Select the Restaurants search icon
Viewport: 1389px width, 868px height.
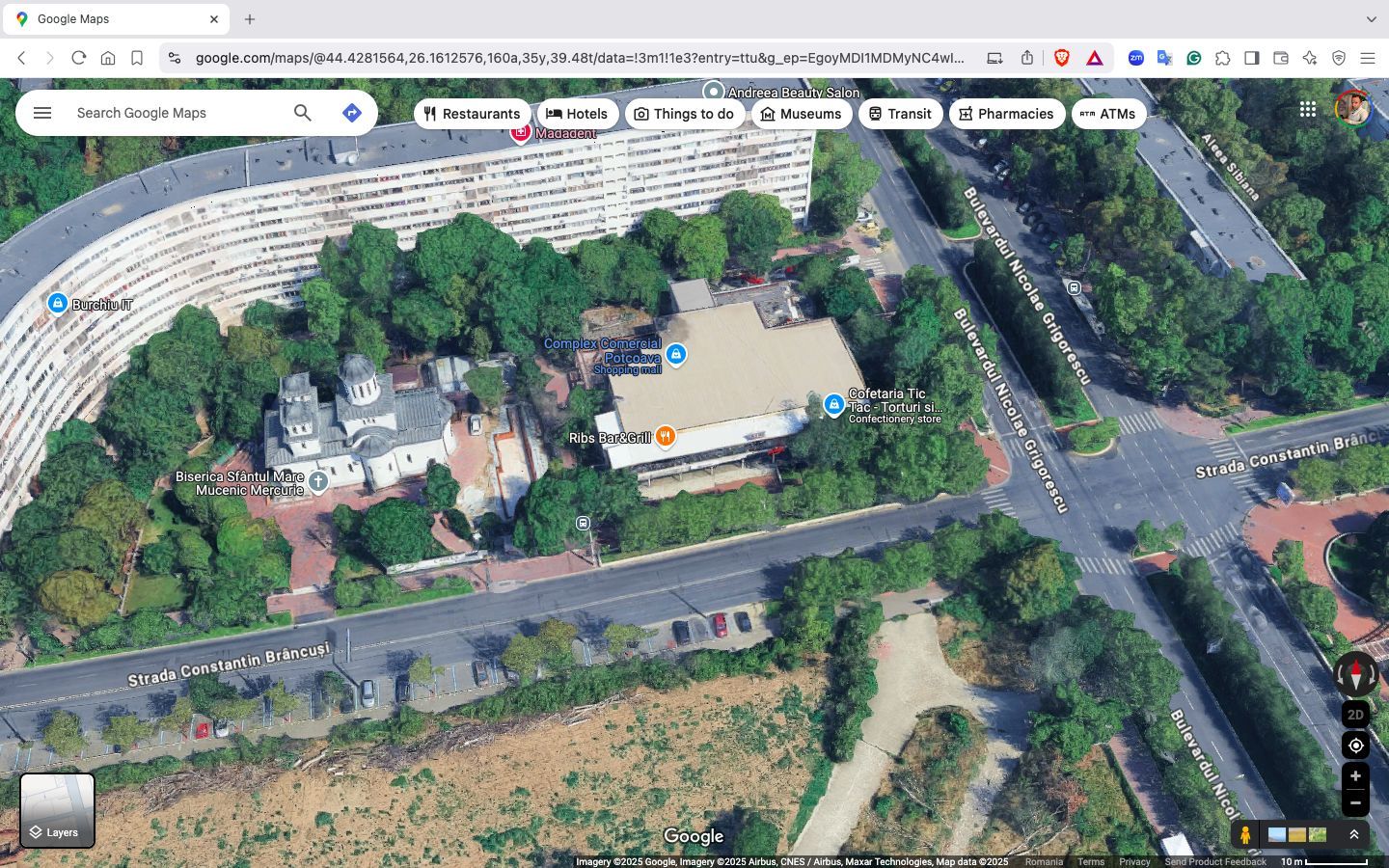(x=429, y=113)
